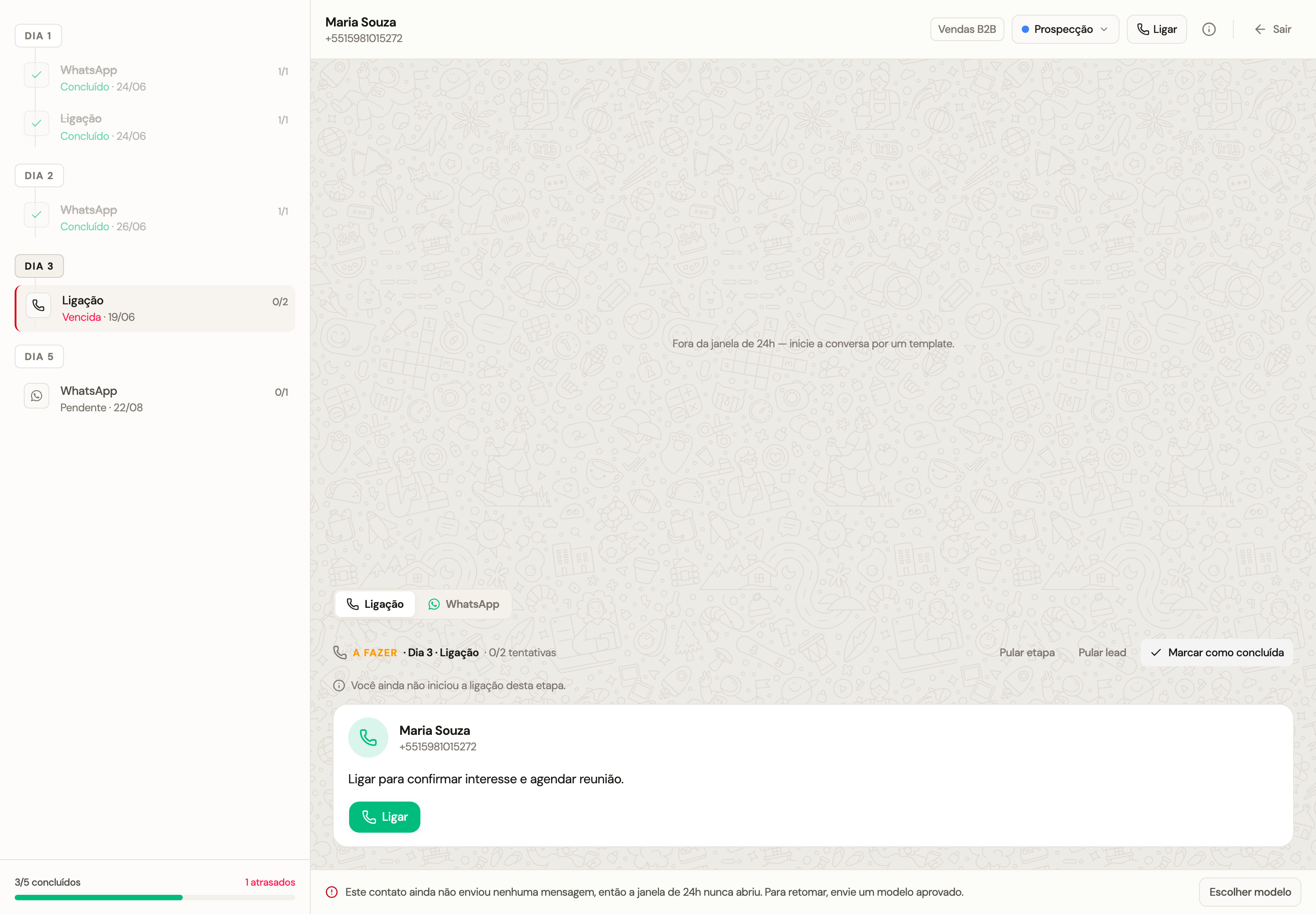This screenshot has width=1316, height=914.
Task: Open the Prospecção stage dropdown
Action: point(1065,29)
